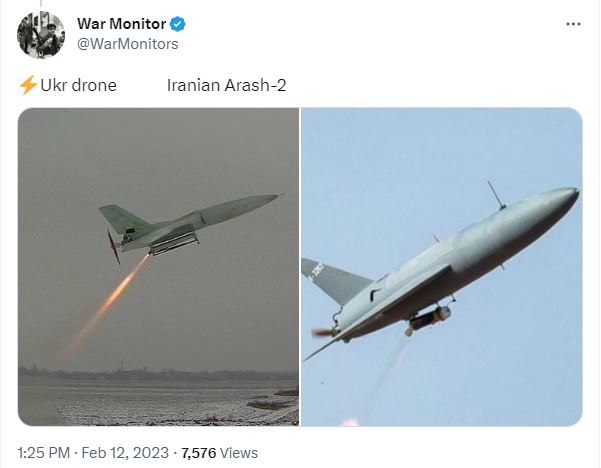
Task: Open the left Ukr drone photo
Action: [x=158, y=267]
